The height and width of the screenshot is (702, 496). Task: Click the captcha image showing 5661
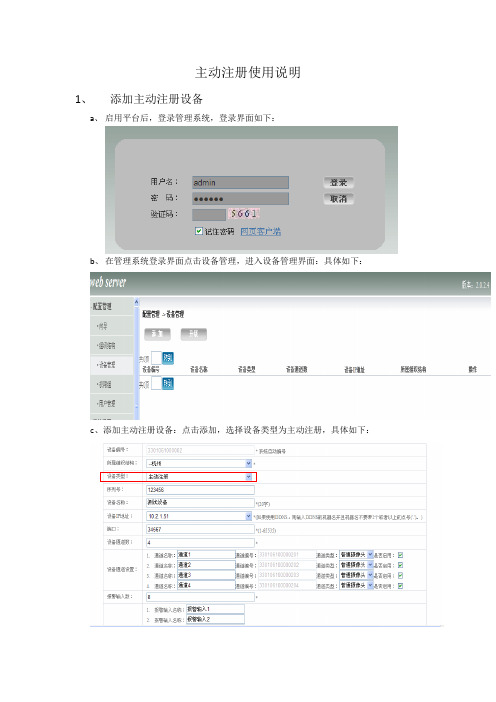[x=244, y=214]
